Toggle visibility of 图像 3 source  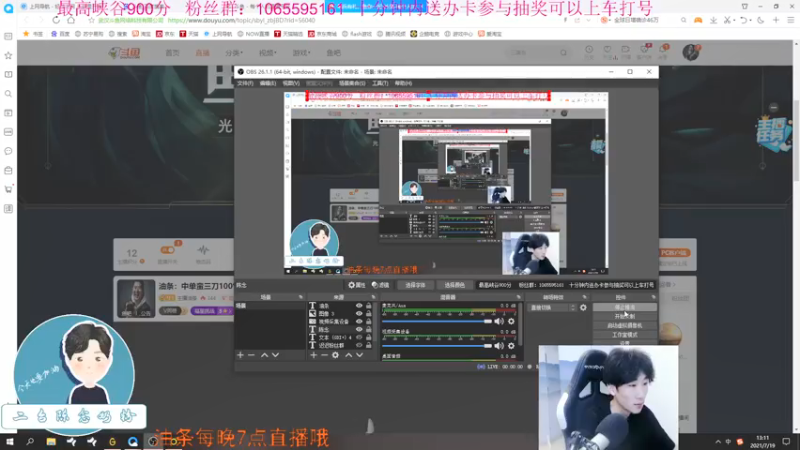coord(359,313)
